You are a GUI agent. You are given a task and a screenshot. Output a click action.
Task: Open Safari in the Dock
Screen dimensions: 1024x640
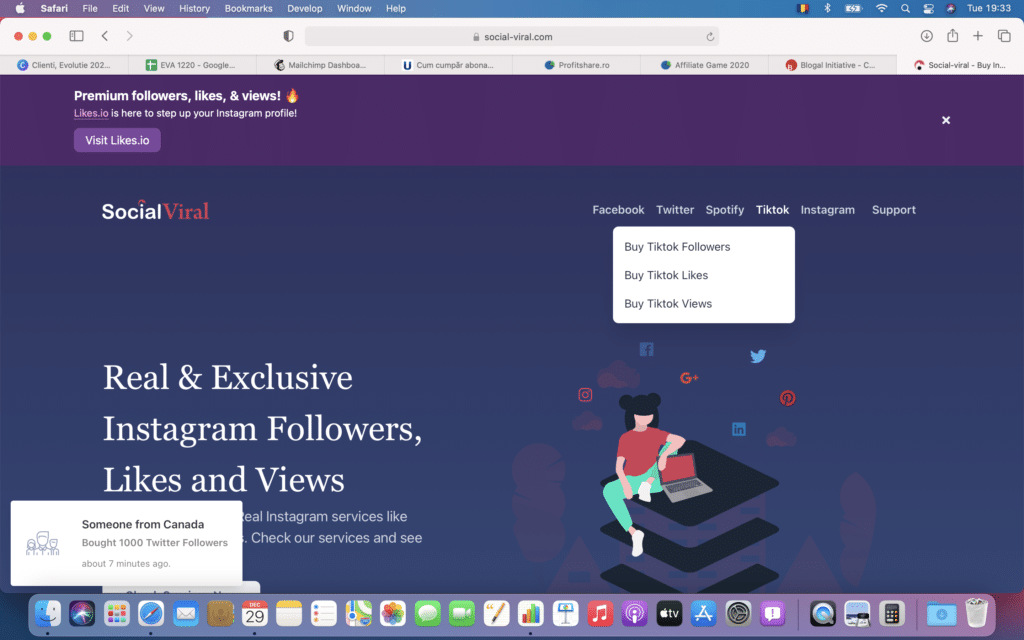(x=151, y=614)
